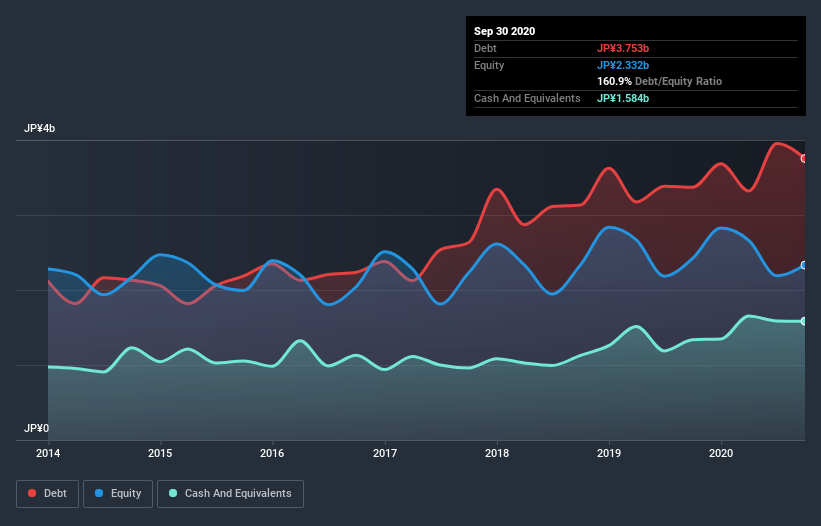Click the Equity row label in tooltip
The width and height of the screenshot is (821, 526).
[x=489, y=65]
